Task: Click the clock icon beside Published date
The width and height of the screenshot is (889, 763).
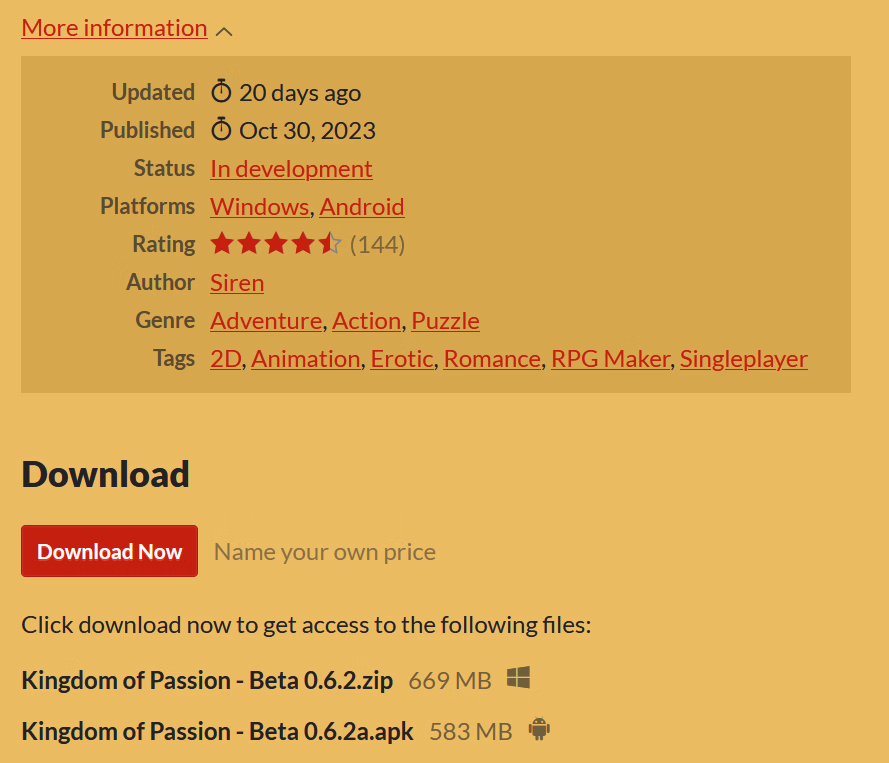Action: [x=221, y=130]
